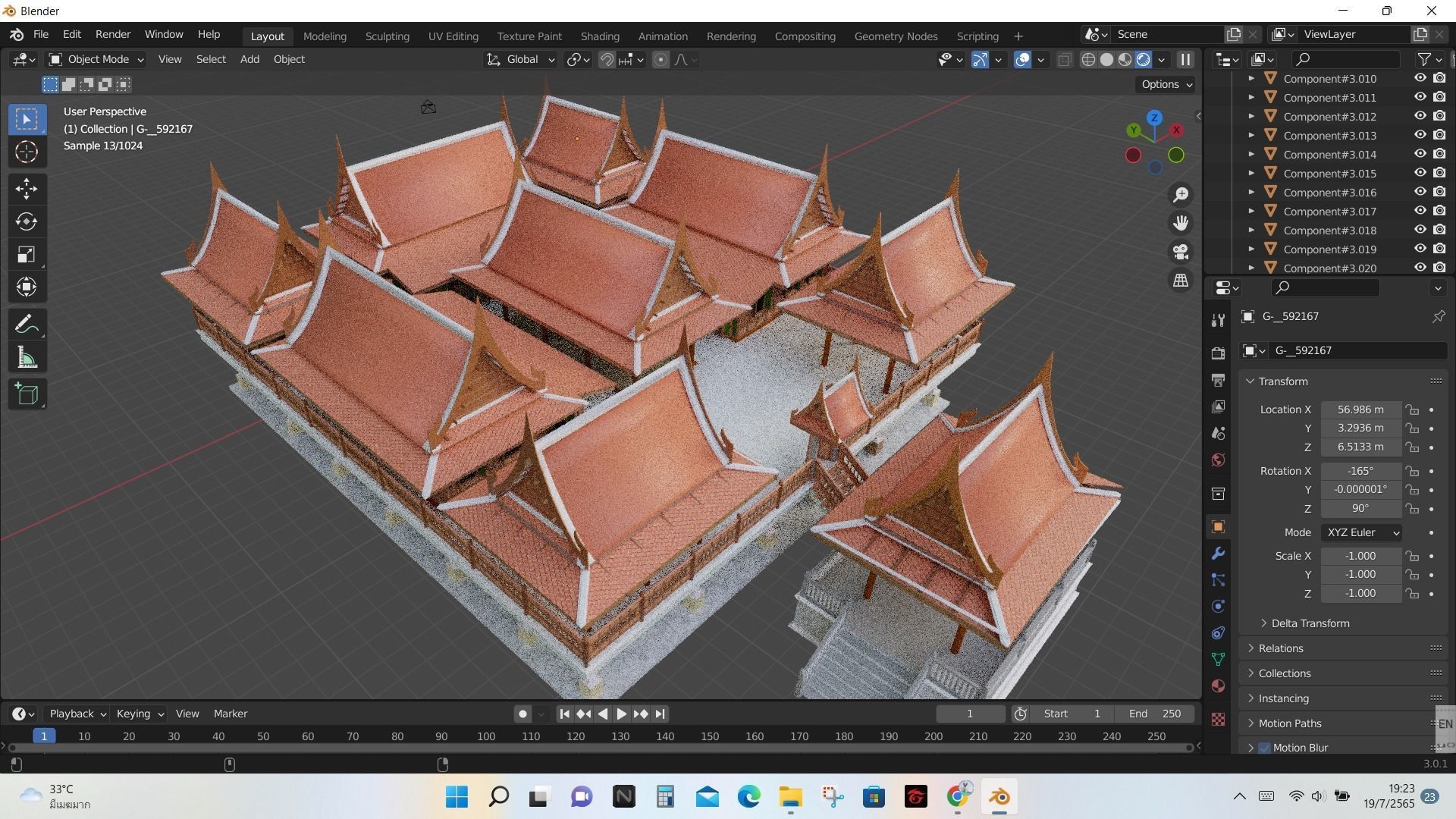This screenshot has height=819, width=1456.
Task: Open the Object Data properties tab
Action: (x=1218, y=660)
